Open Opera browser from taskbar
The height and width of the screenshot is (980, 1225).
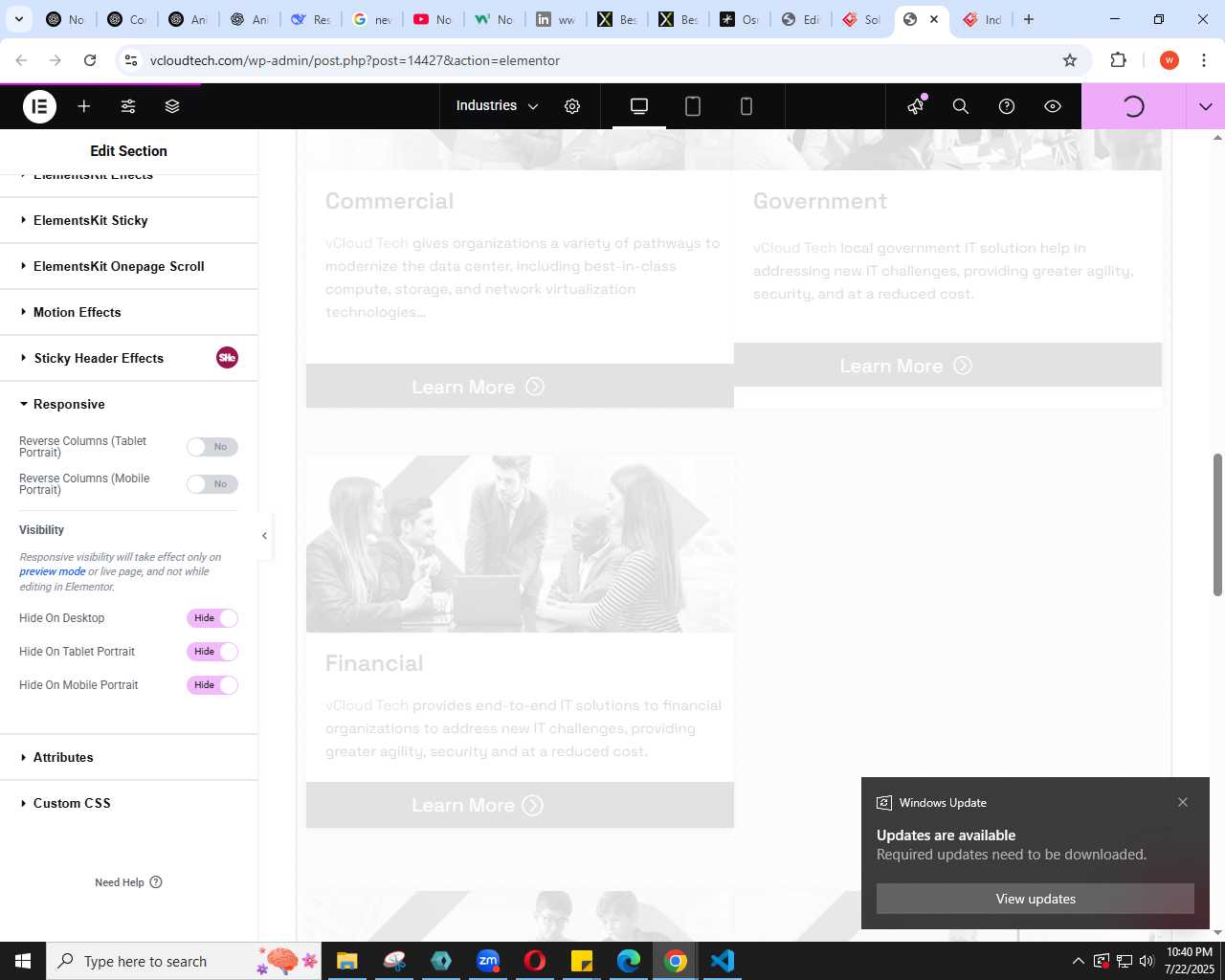(x=535, y=961)
